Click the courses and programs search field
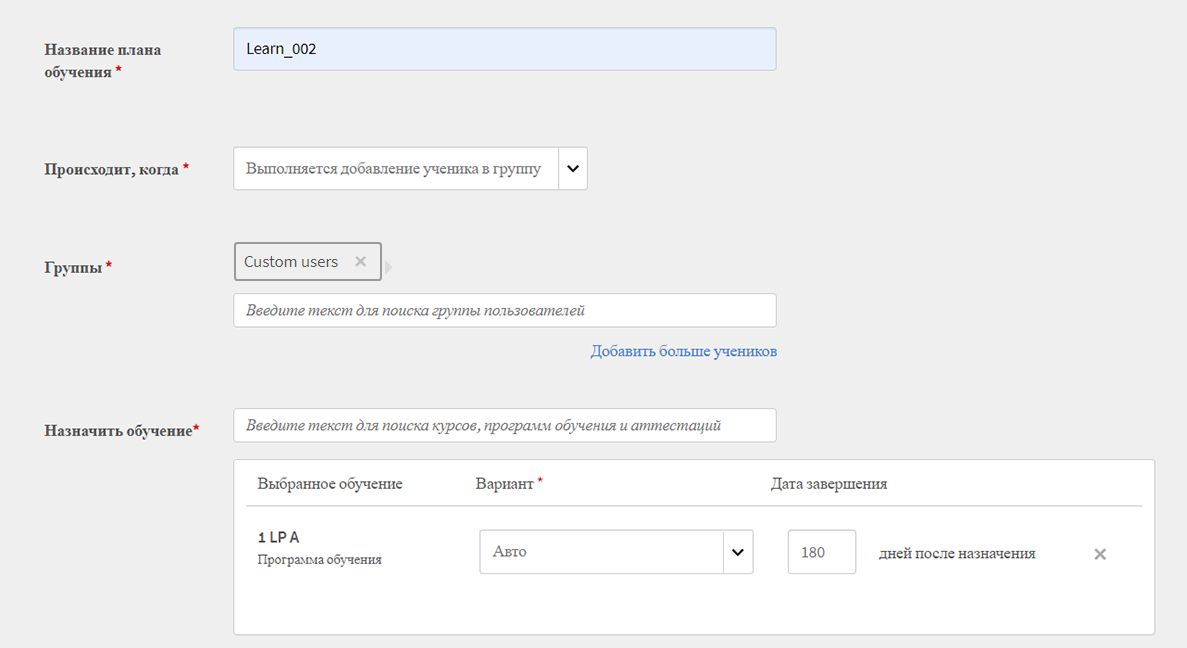The width and height of the screenshot is (1187, 648). coord(504,425)
